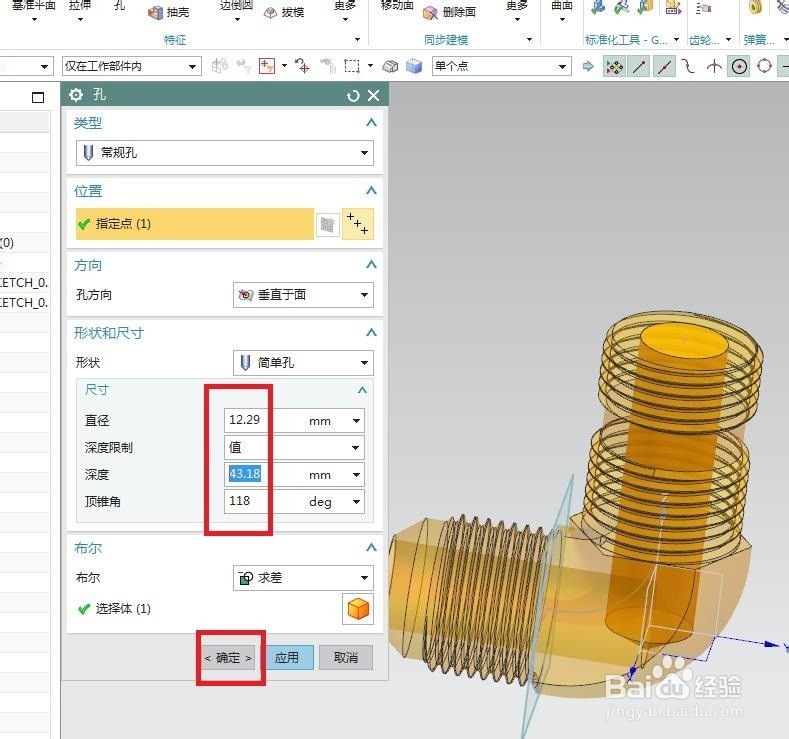Maximize the left navigator panel square icon
789x739 pixels.
pyautogui.click(x=38, y=98)
